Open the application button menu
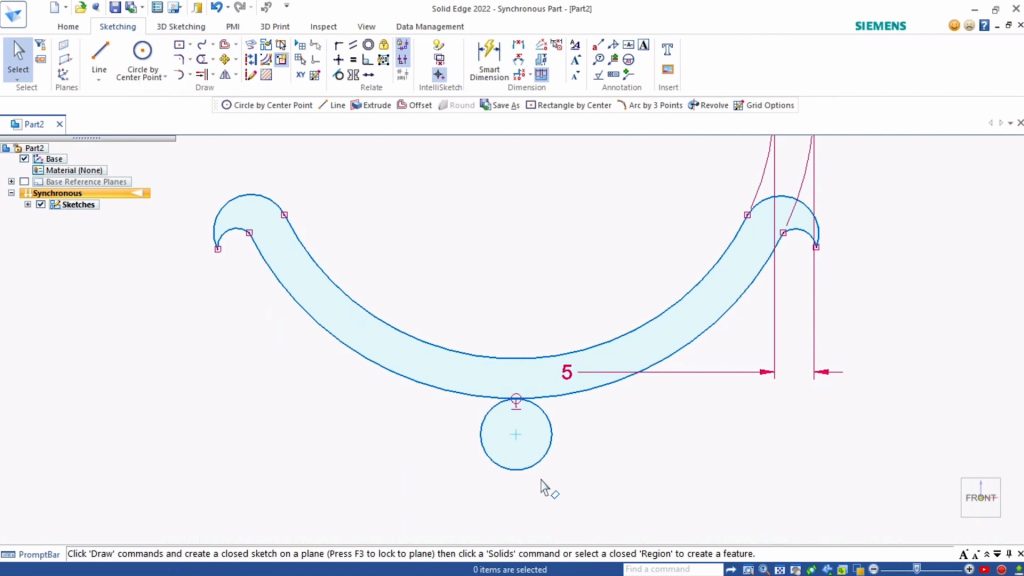This screenshot has width=1024, height=576. (x=13, y=14)
